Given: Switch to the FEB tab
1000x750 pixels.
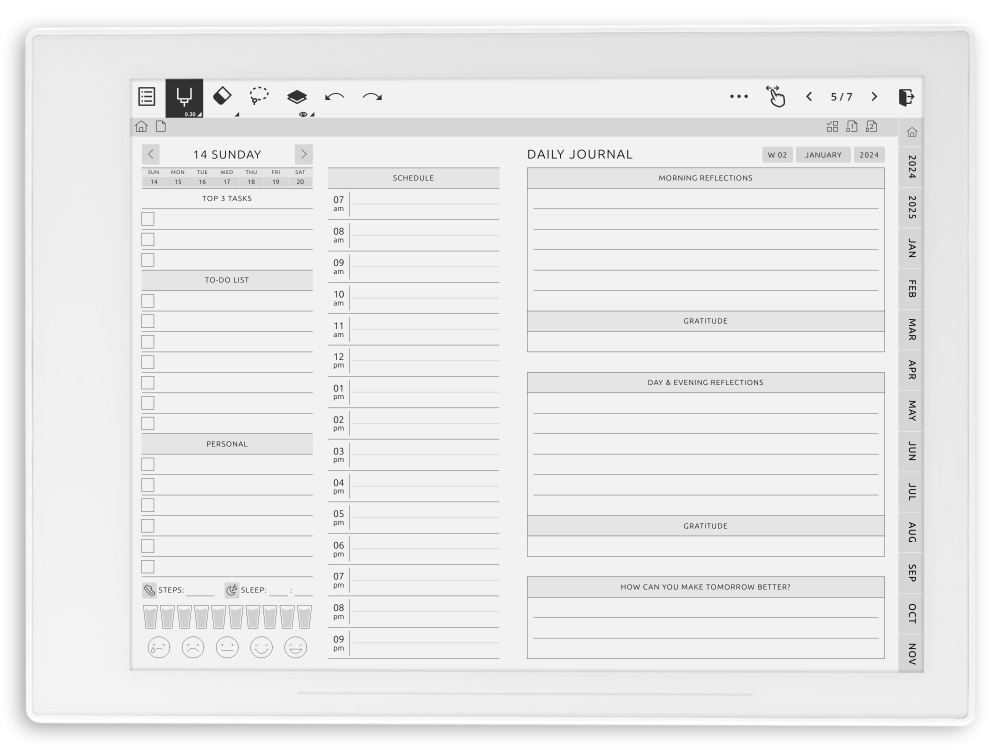Looking at the screenshot, I should pyautogui.click(x=911, y=290).
